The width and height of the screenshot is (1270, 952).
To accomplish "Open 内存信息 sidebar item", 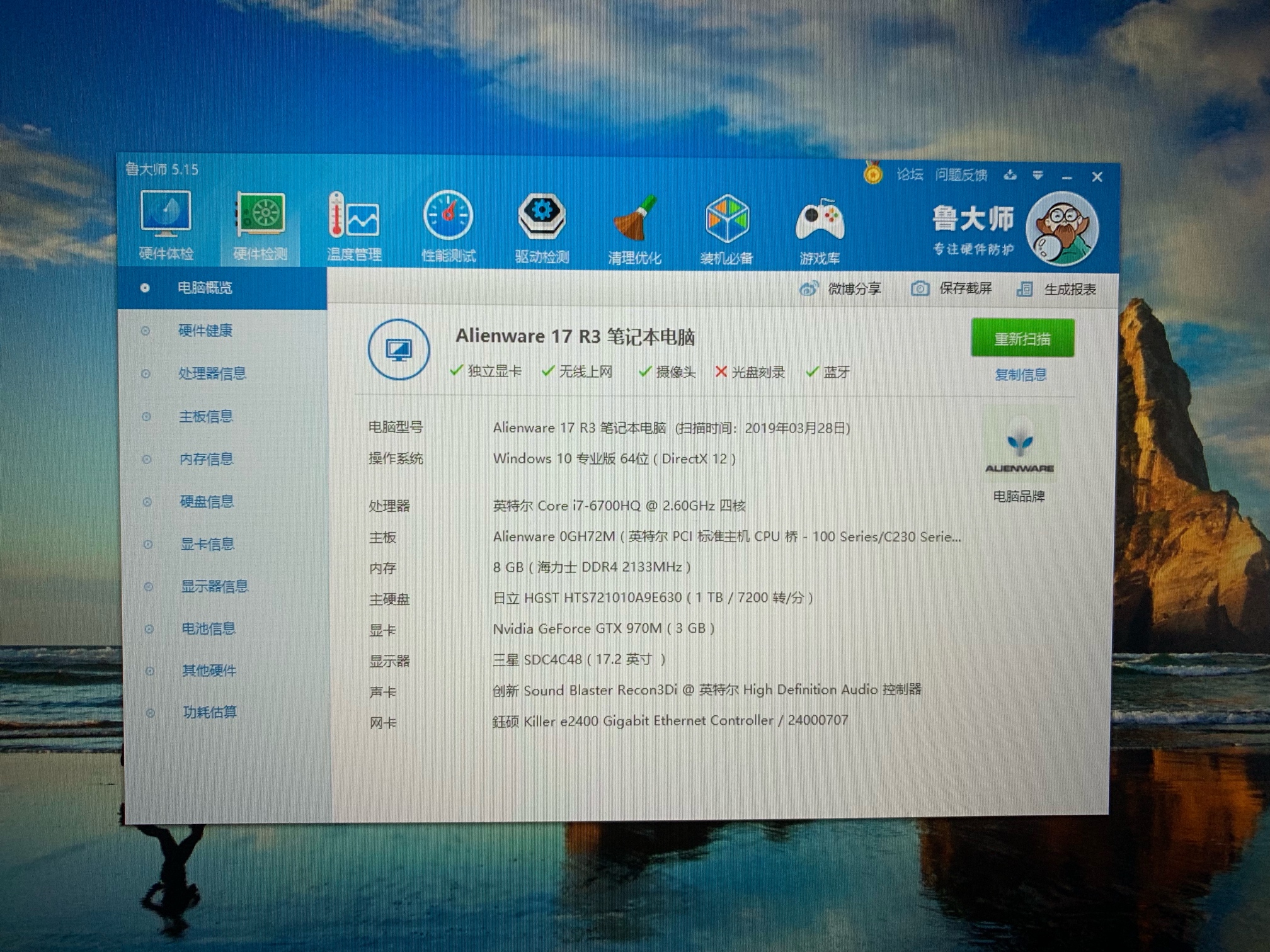I will click(207, 459).
